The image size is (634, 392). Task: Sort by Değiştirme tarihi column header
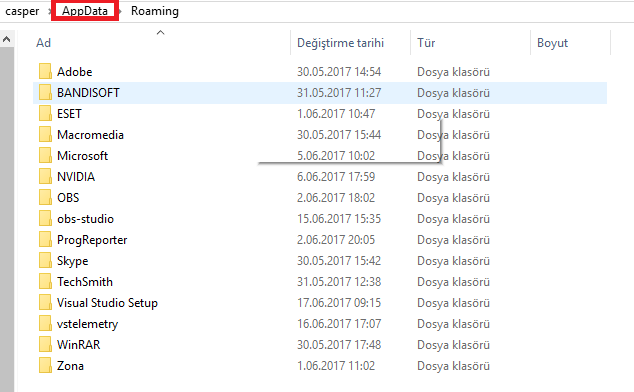pos(340,42)
